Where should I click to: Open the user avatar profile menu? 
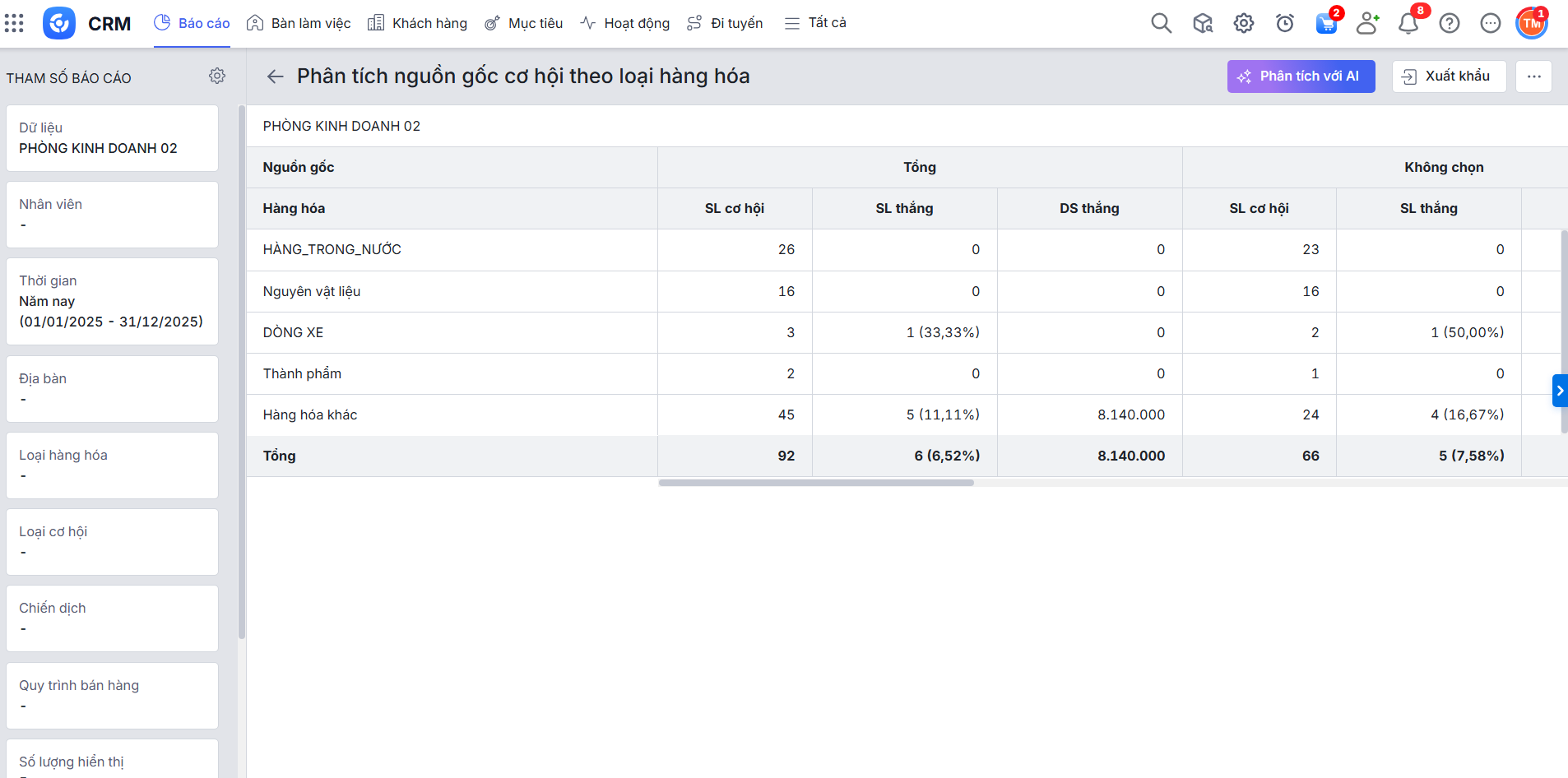coord(1531,23)
